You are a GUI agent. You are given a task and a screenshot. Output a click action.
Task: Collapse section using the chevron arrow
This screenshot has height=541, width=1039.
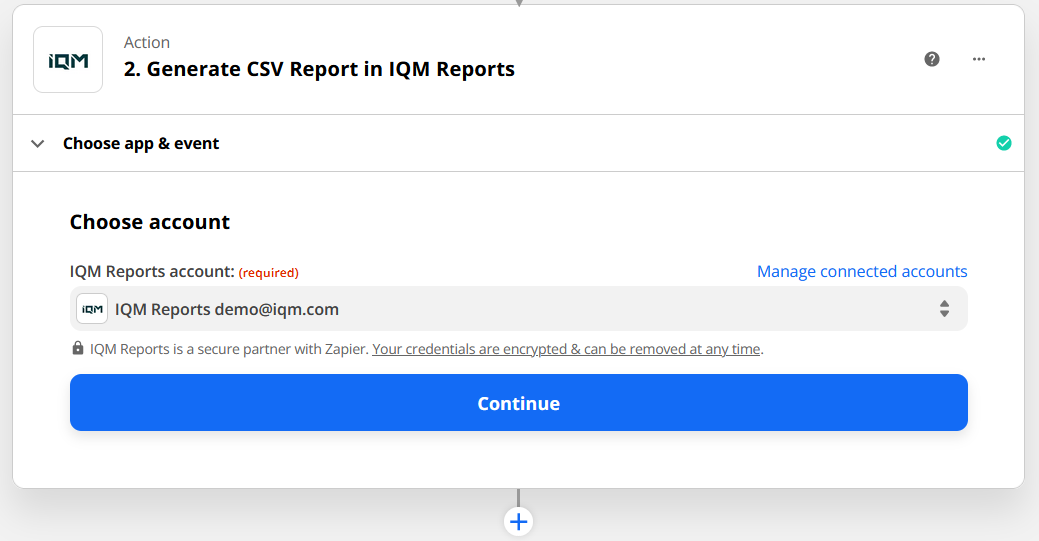click(x=38, y=143)
